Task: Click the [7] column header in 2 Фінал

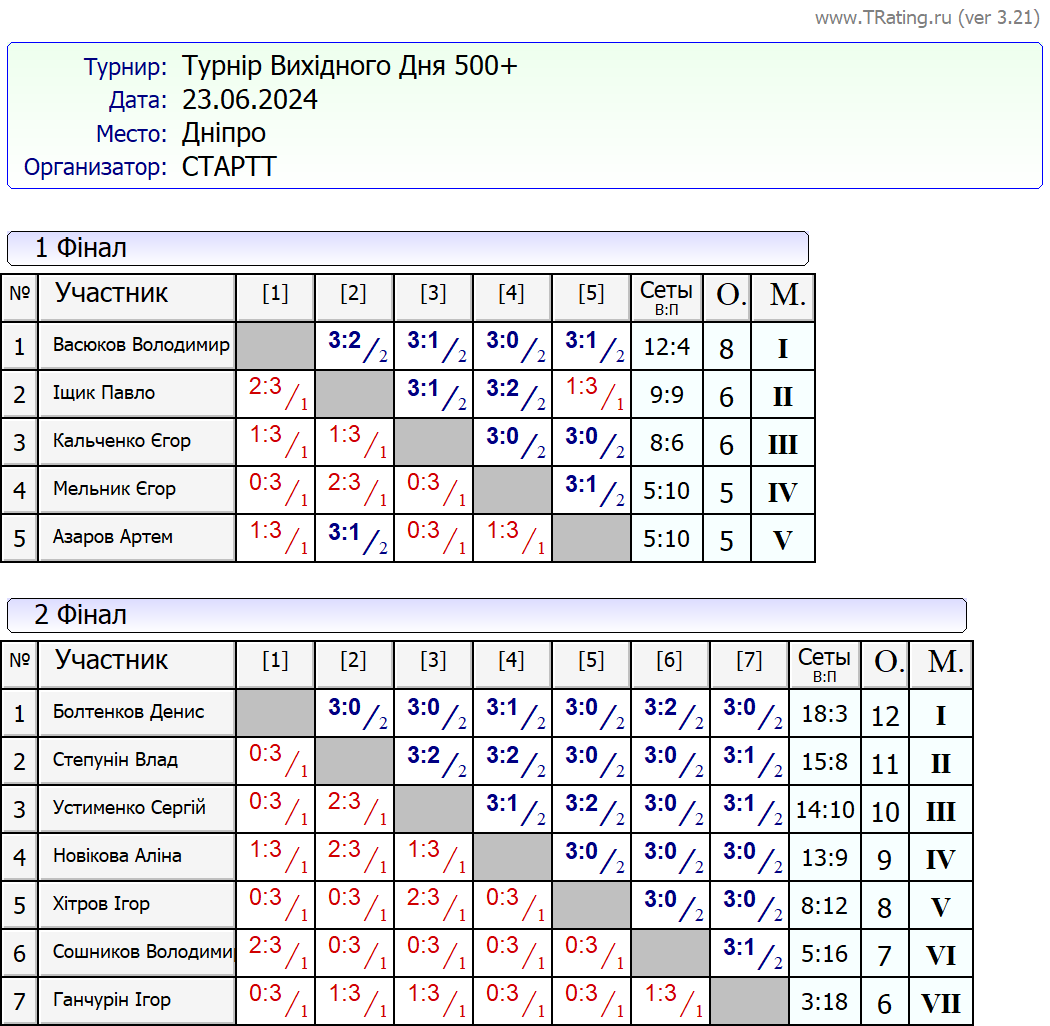Action: [x=748, y=661]
